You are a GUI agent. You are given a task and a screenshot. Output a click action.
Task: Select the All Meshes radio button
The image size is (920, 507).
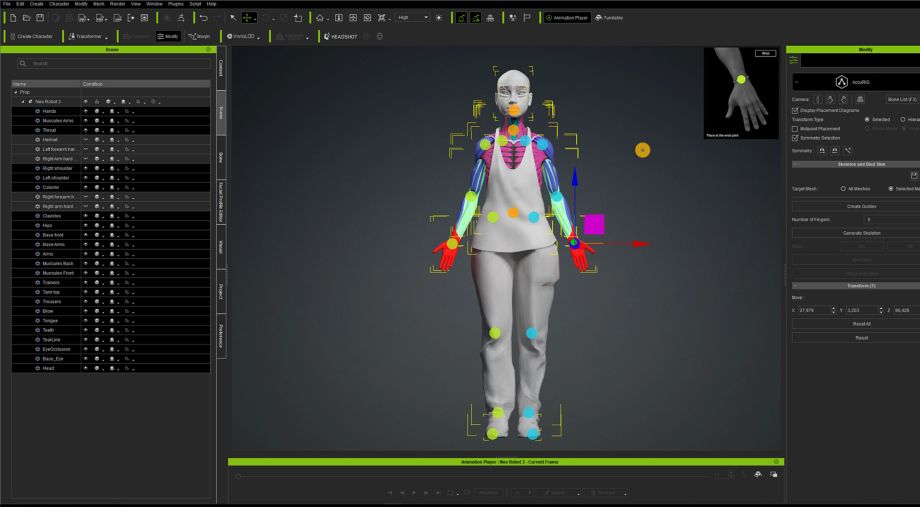(x=843, y=189)
